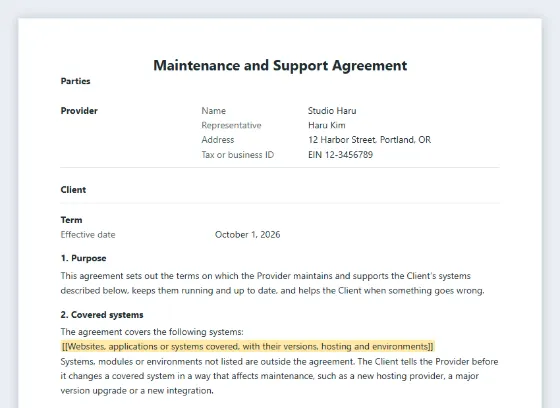This screenshot has height=408, width=560.
Task: Click the 12 Harbor Street address value
Action: click(370, 140)
